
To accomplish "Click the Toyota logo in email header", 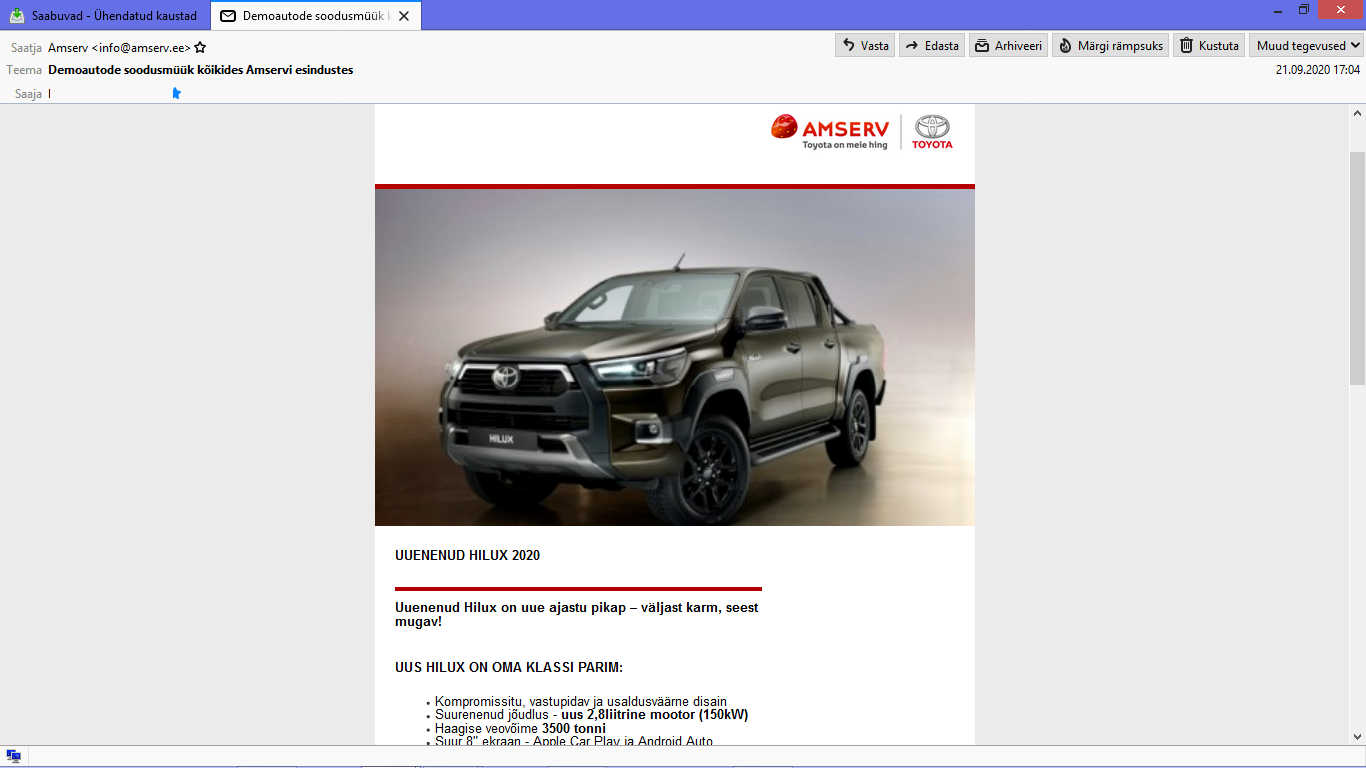I will (932, 131).
